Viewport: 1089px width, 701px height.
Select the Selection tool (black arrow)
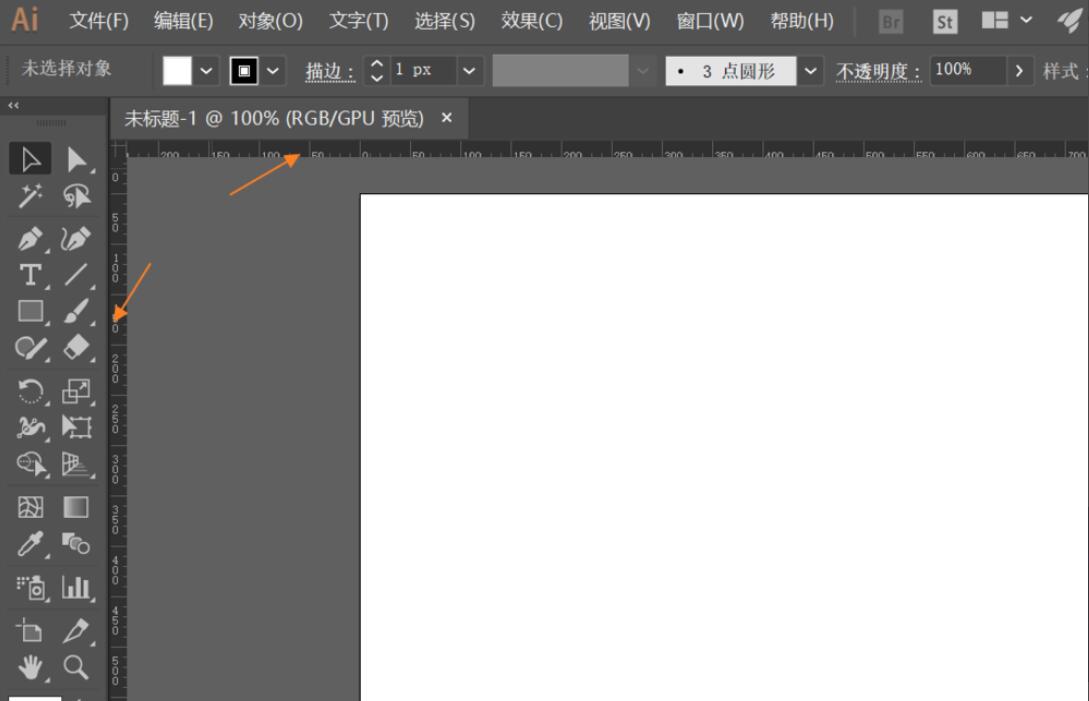[x=30, y=159]
